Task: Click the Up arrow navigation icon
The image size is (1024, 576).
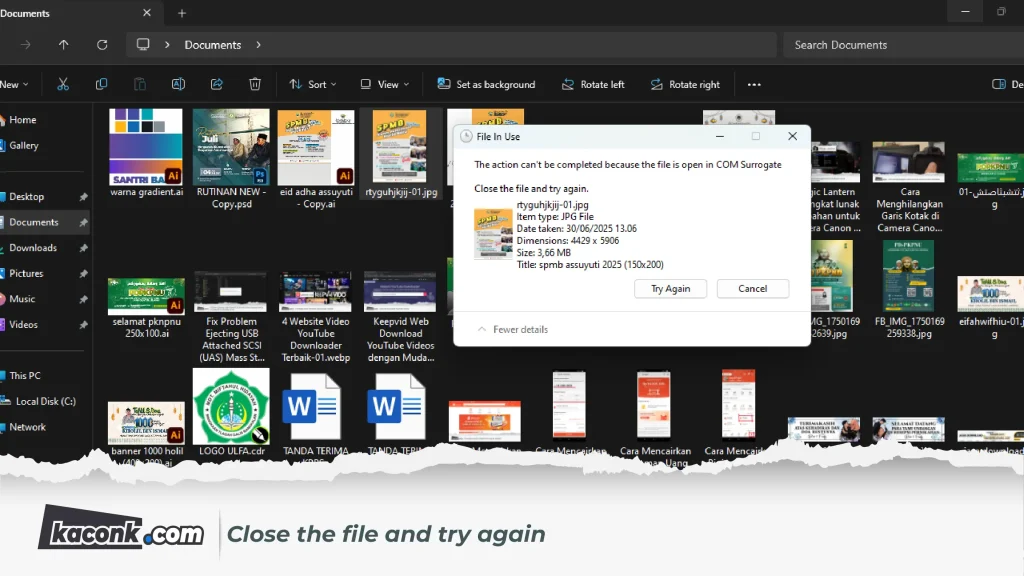Action: pos(62,44)
